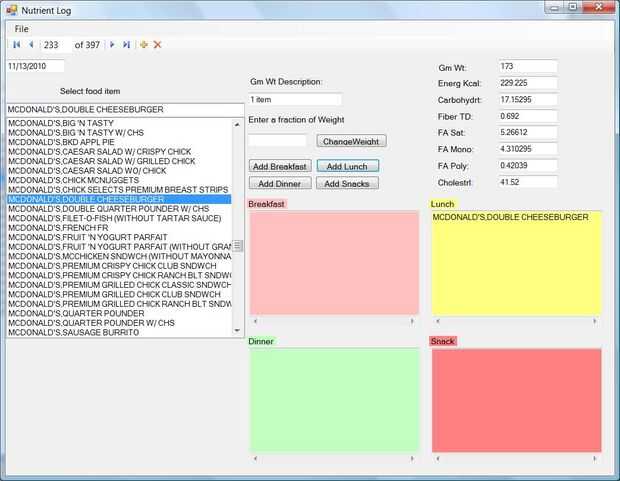Go to previous record arrow
This screenshot has height=481, width=620.
pyautogui.click(x=31, y=45)
